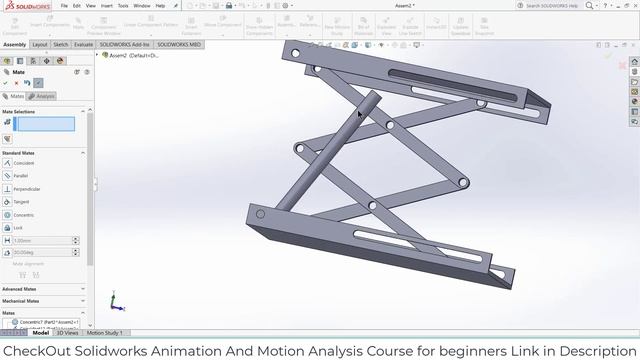Open the Motion Study 1 tab
Image resolution: width=640 pixels, height=360 pixels.
(x=104, y=333)
